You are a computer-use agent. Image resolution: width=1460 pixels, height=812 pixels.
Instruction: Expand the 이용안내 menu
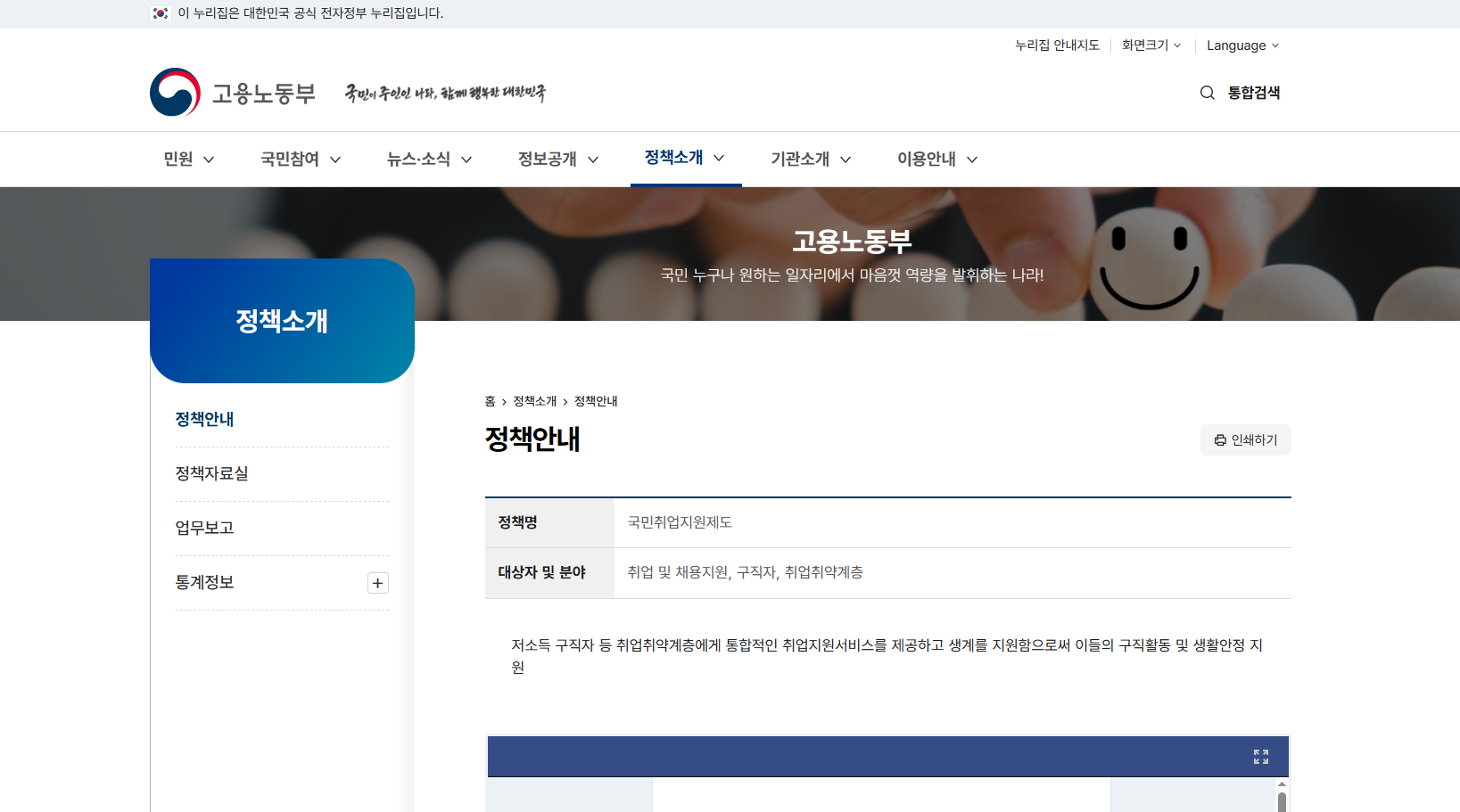coord(936,160)
